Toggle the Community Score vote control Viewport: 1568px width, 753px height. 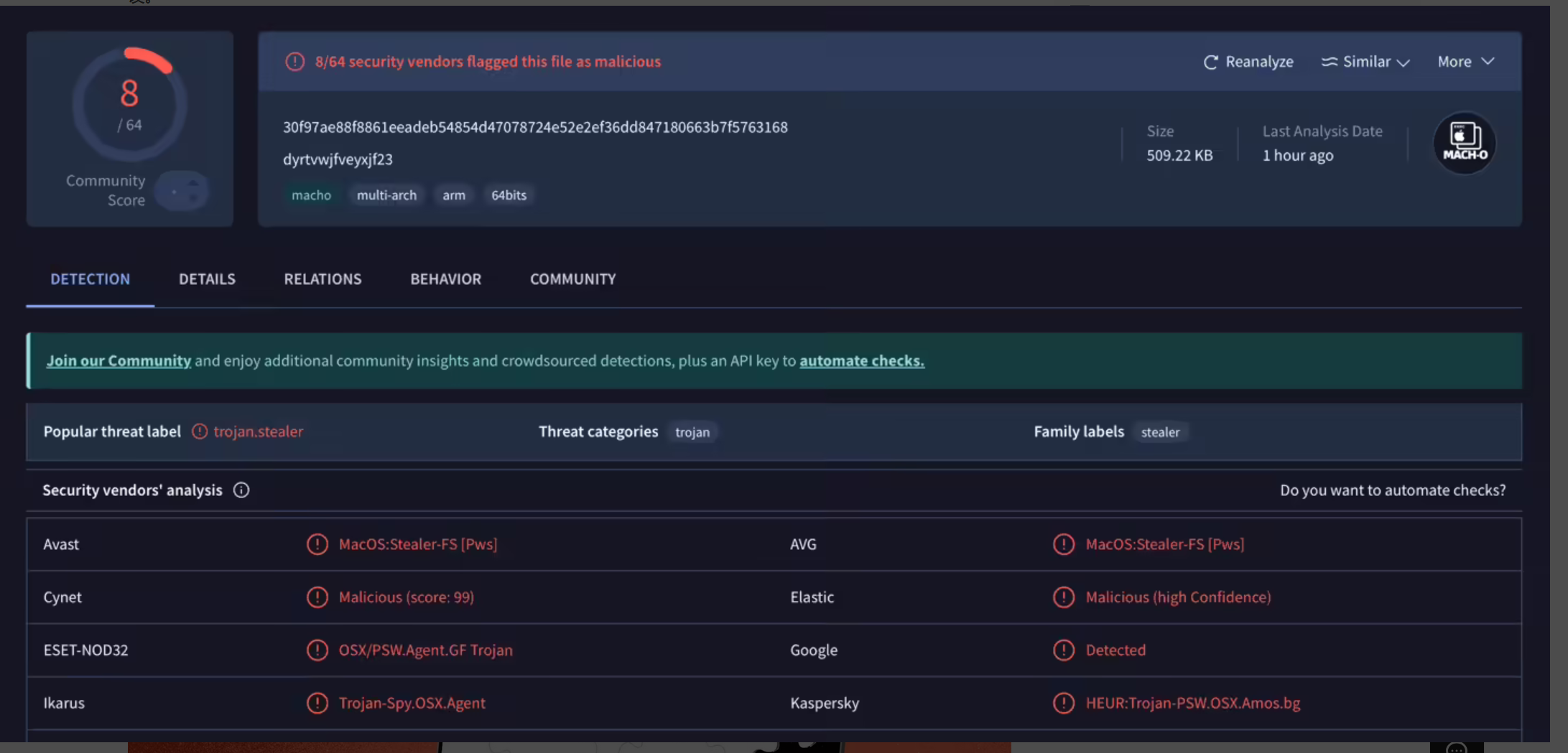tap(182, 191)
